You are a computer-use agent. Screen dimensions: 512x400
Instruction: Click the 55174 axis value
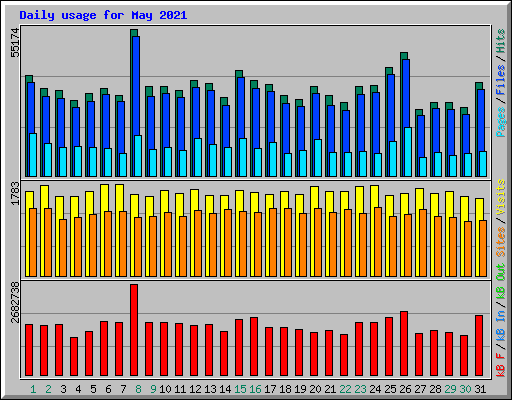(15, 43)
